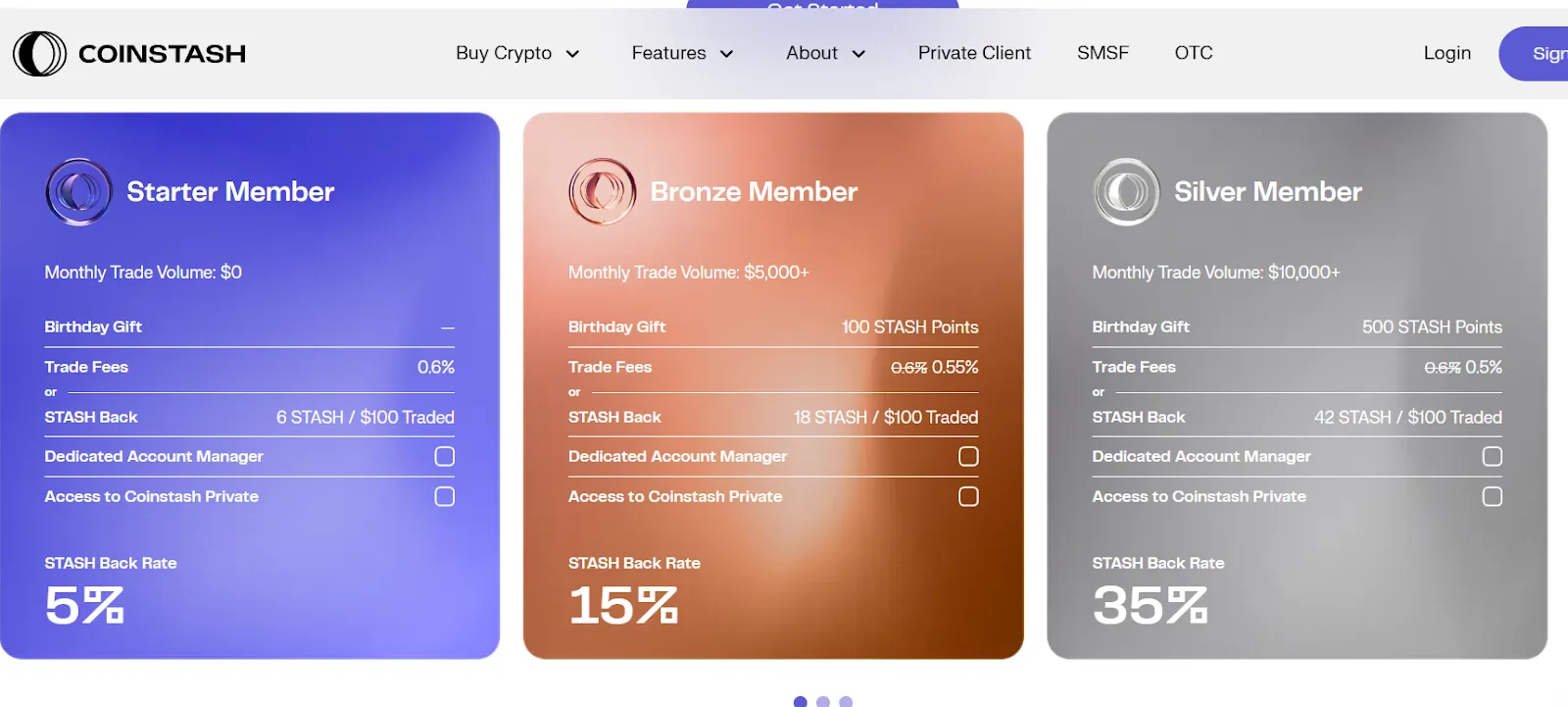Tick Bronze Access to Coinstash Private checkbox

click(x=968, y=496)
